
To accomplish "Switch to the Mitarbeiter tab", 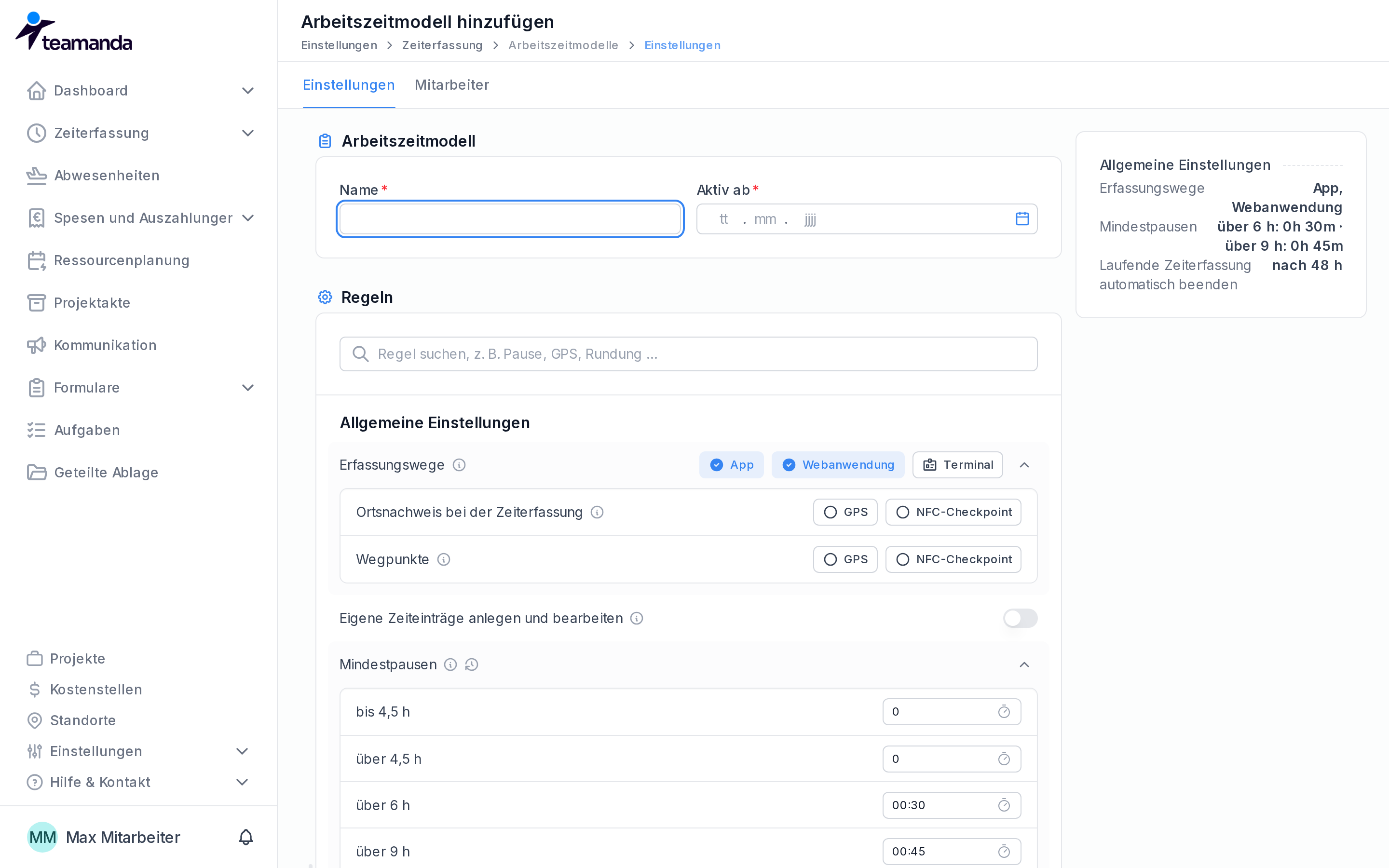I will point(452,85).
